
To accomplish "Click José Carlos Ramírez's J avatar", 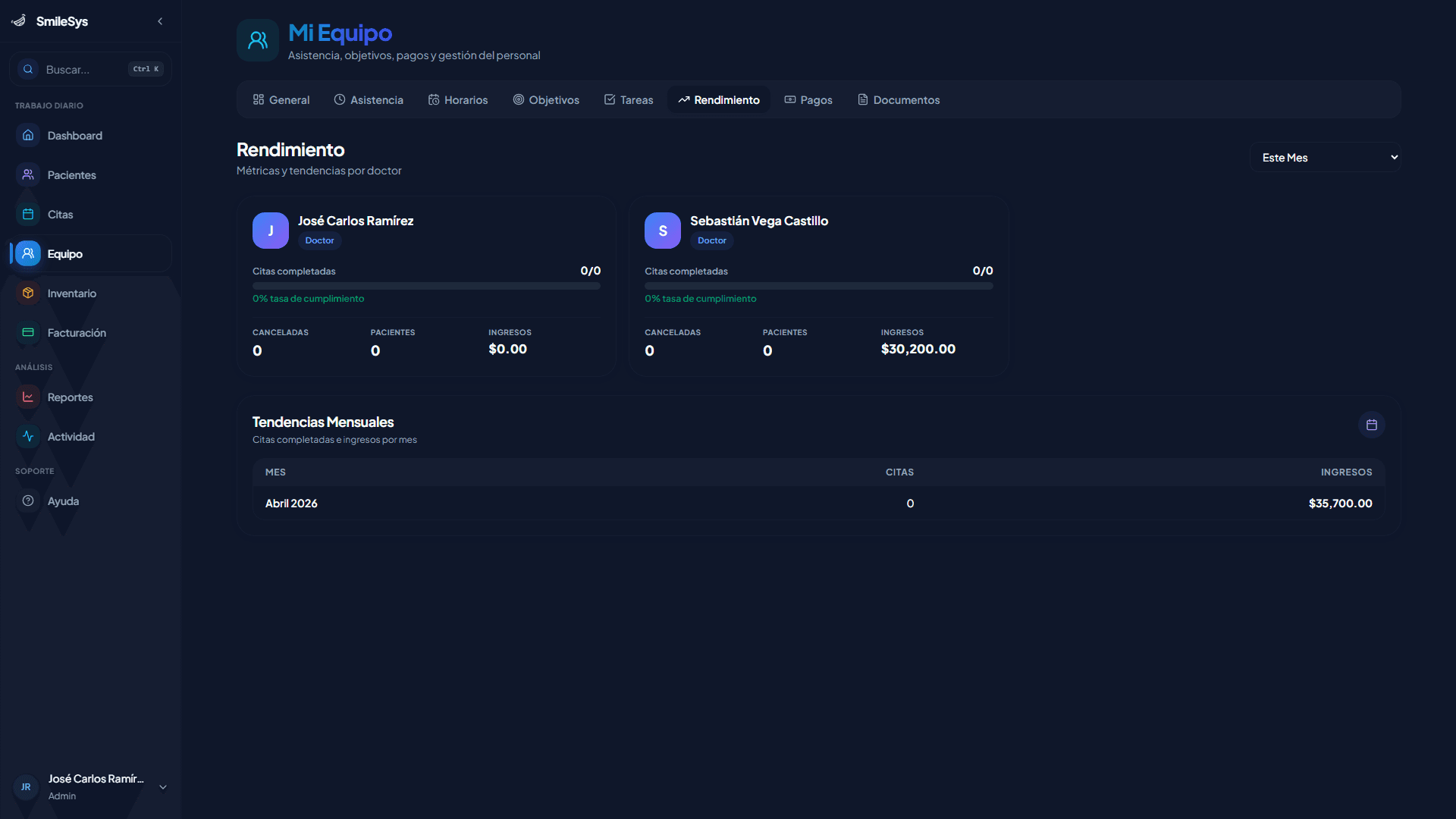I will [x=271, y=231].
